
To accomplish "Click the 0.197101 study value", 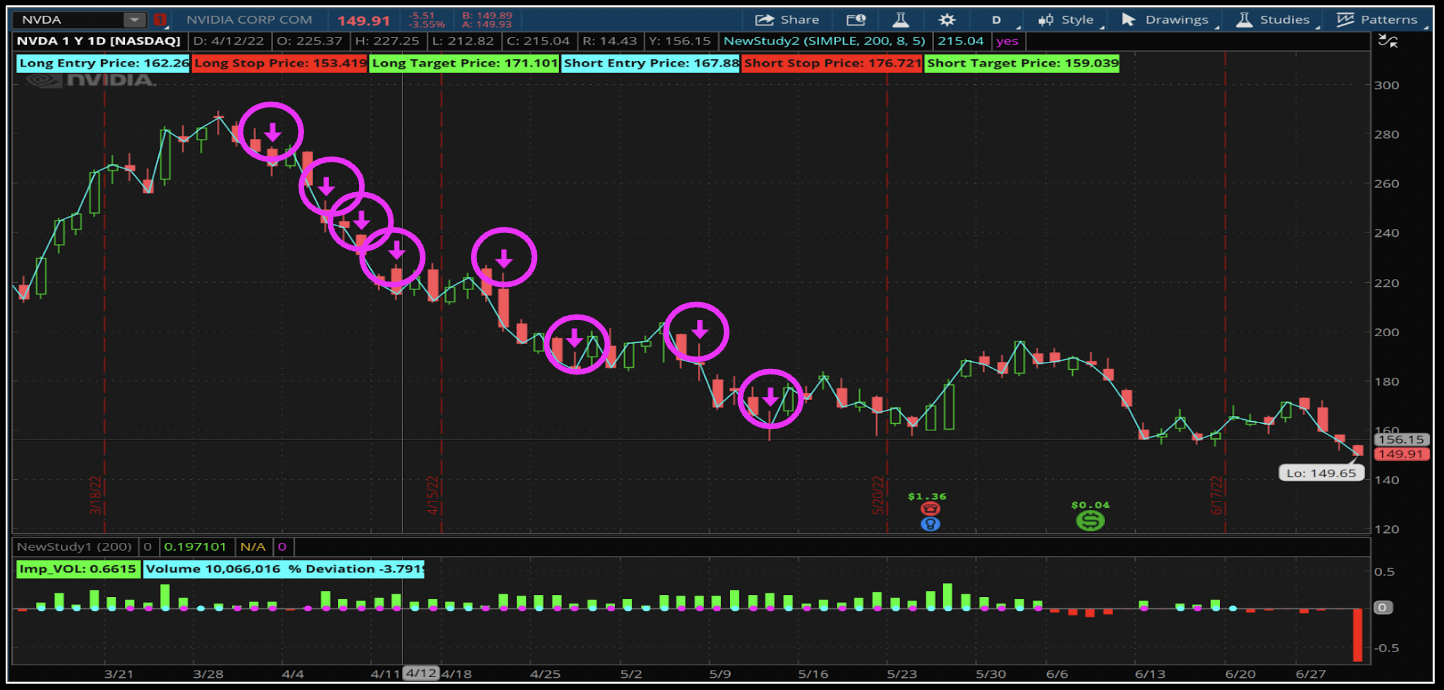I will (x=194, y=547).
